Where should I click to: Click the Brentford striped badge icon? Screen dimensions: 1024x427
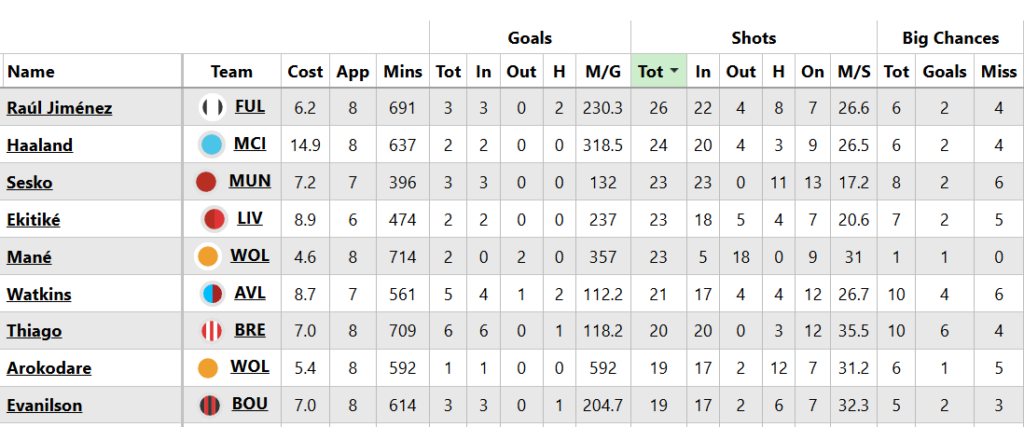point(211,331)
